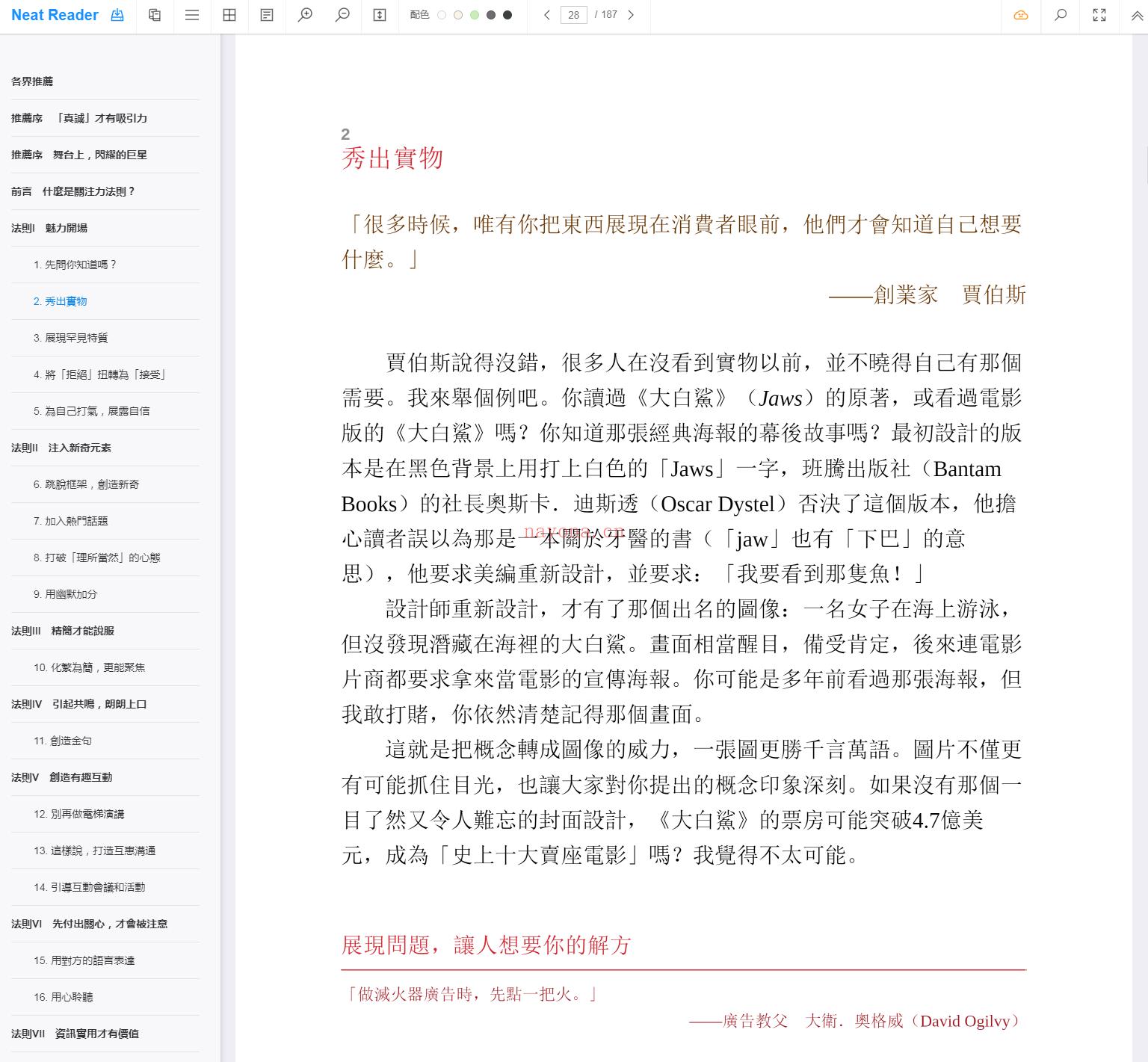Click the name David Ogilvy in attribution

pyautogui.click(x=965, y=1021)
